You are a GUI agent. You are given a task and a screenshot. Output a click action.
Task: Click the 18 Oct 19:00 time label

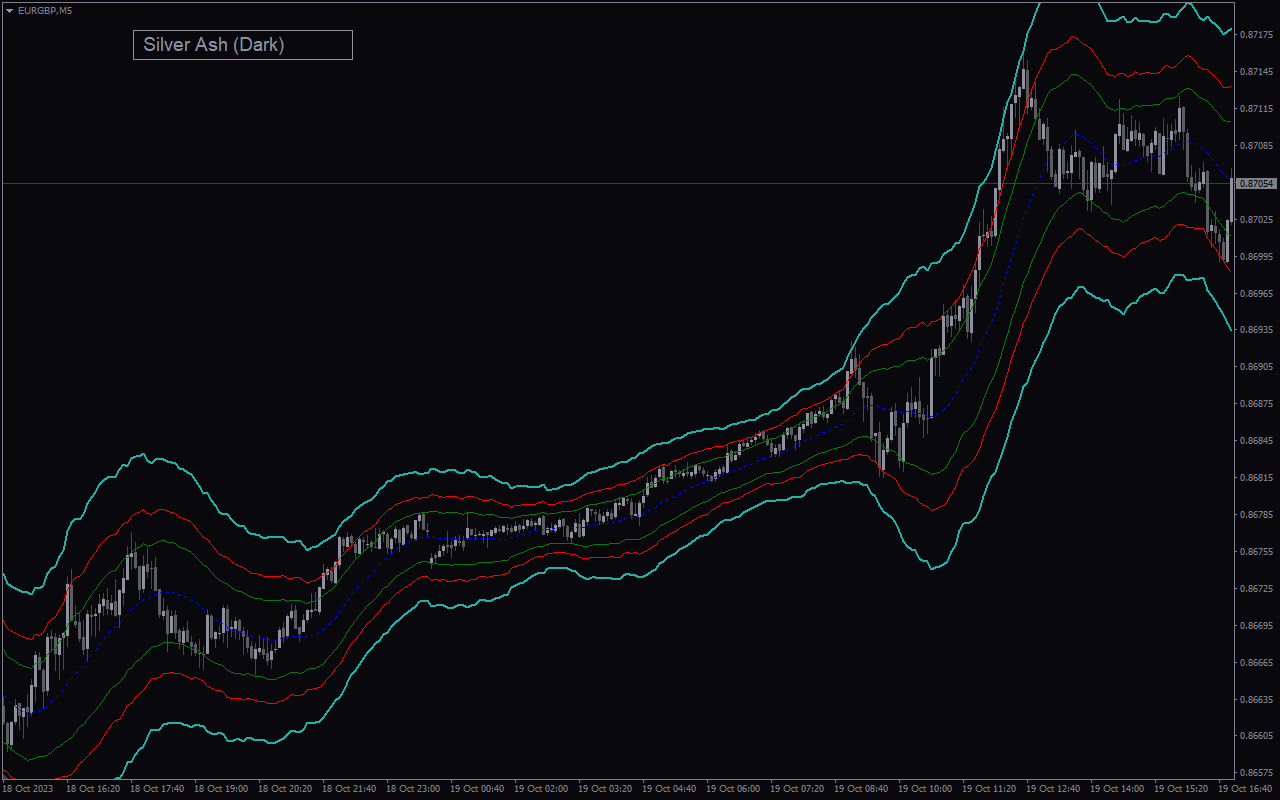click(x=221, y=789)
